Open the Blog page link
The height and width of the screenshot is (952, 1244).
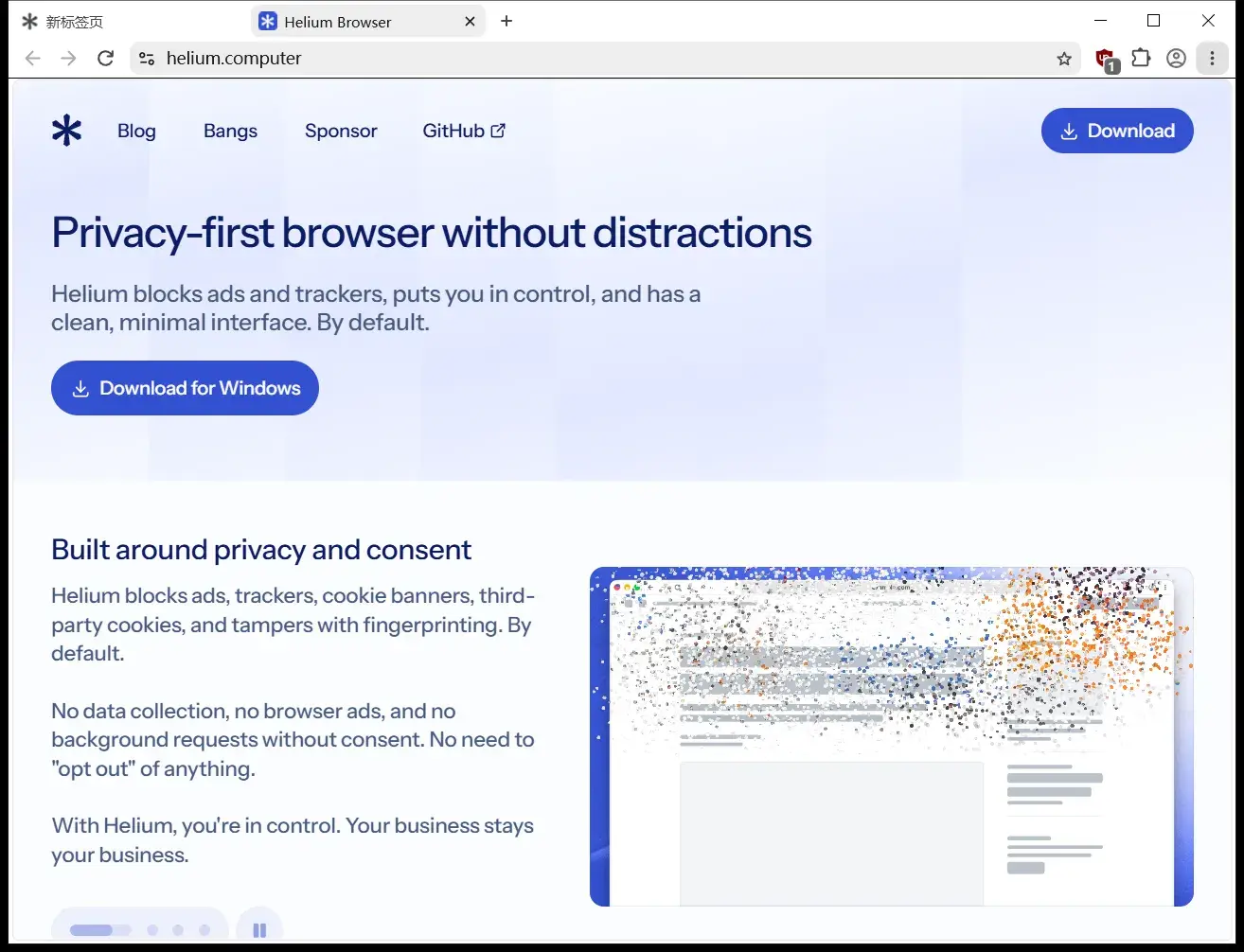(x=136, y=131)
